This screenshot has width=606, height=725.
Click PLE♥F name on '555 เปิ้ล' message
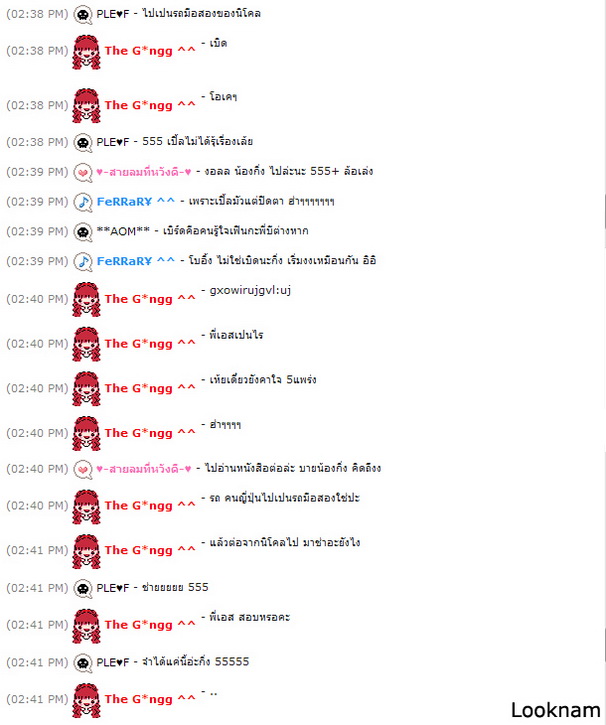[x=113, y=142]
